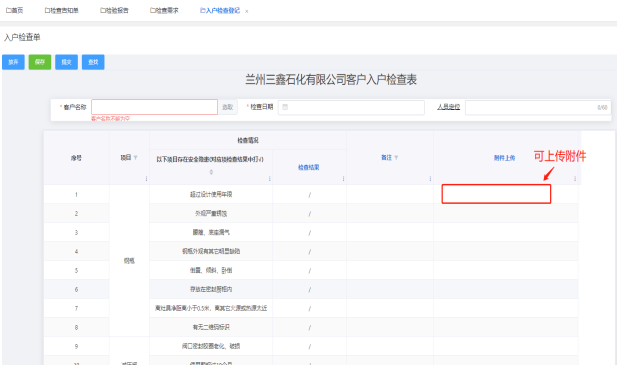Click the check result slash in row 1
617x366 pixels.
310,194
